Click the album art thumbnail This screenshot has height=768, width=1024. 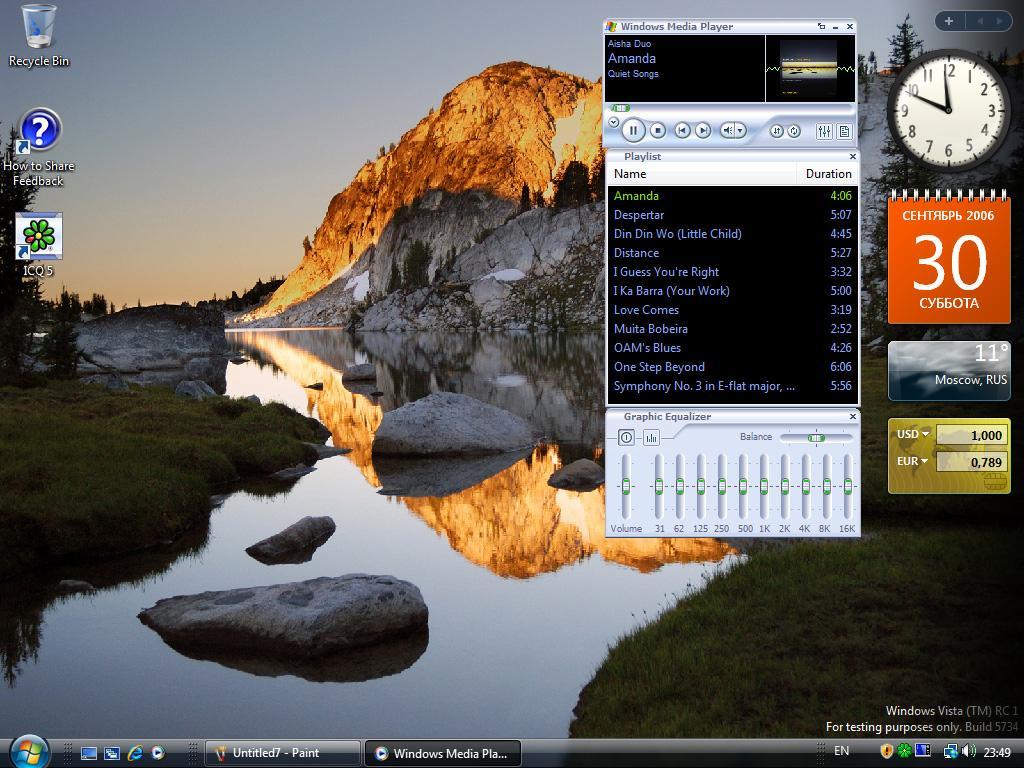[810, 69]
